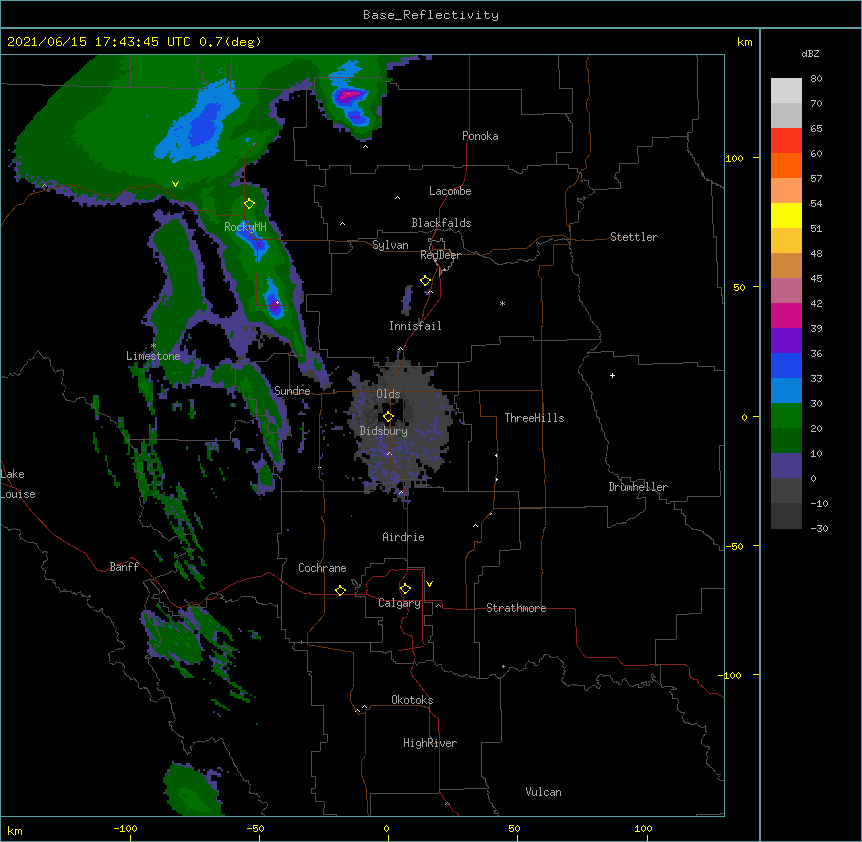This screenshot has width=862, height=842.
Task: Click the Didsbury label
Action: point(384,431)
